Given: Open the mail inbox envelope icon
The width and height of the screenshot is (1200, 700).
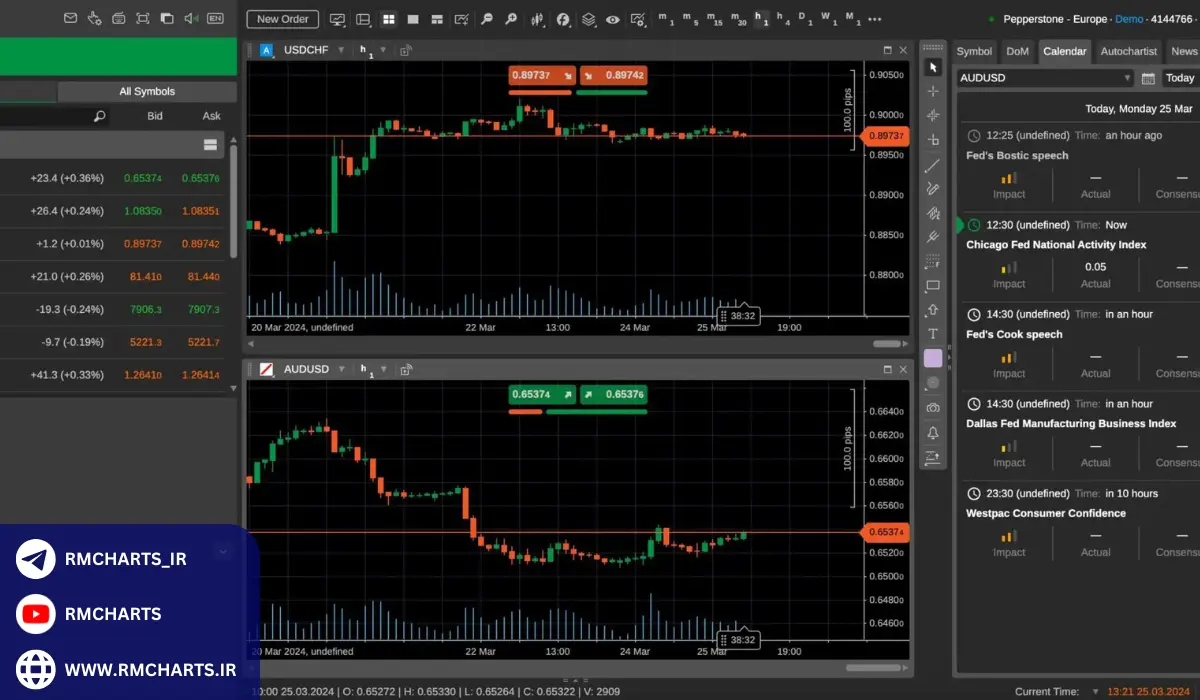Looking at the screenshot, I should 70,19.
